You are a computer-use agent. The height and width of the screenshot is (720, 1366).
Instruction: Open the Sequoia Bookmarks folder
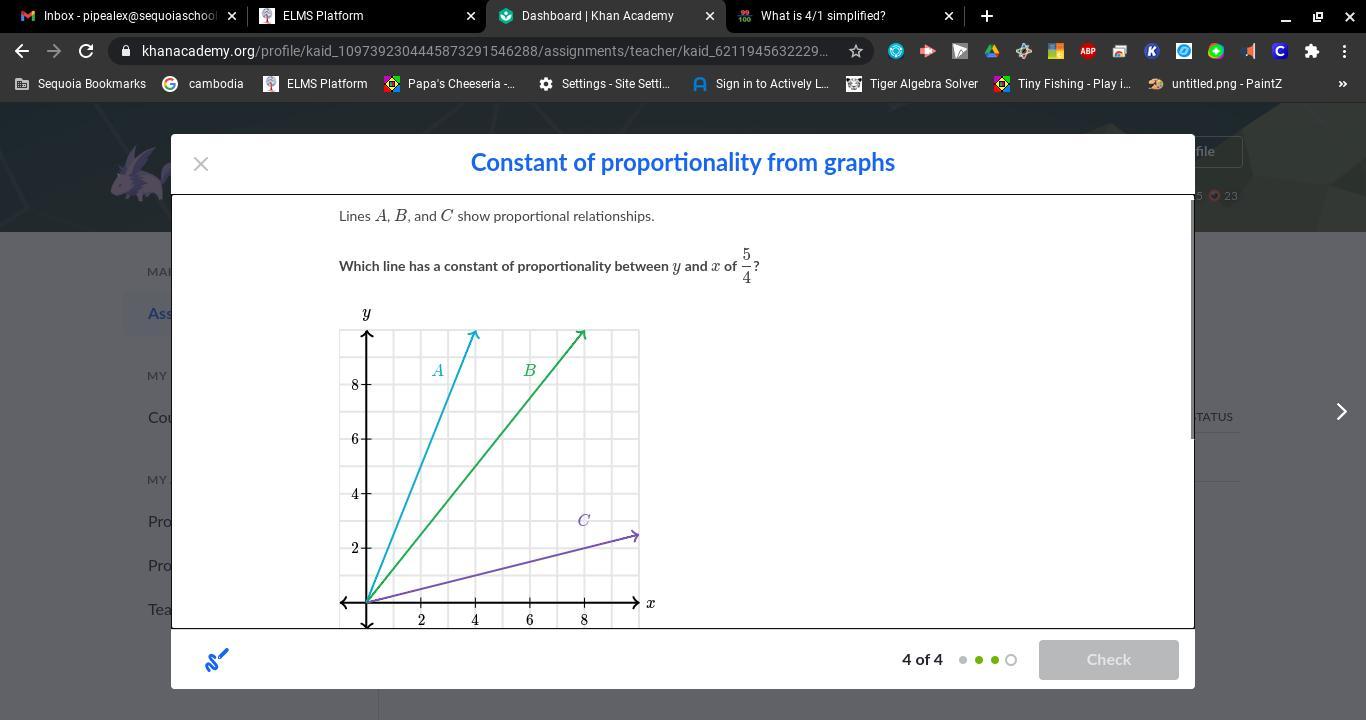point(81,84)
